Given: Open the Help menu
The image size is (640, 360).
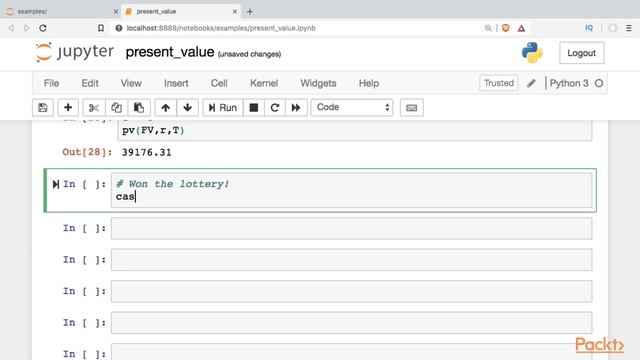Looking at the screenshot, I should coord(369,83).
